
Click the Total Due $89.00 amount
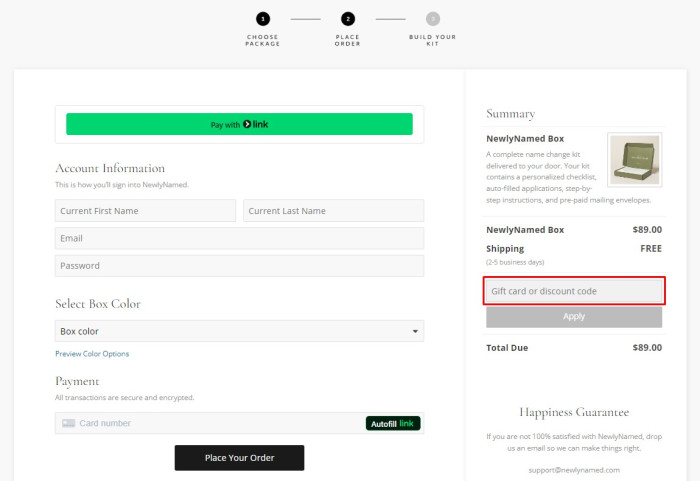tap(647, 347)
